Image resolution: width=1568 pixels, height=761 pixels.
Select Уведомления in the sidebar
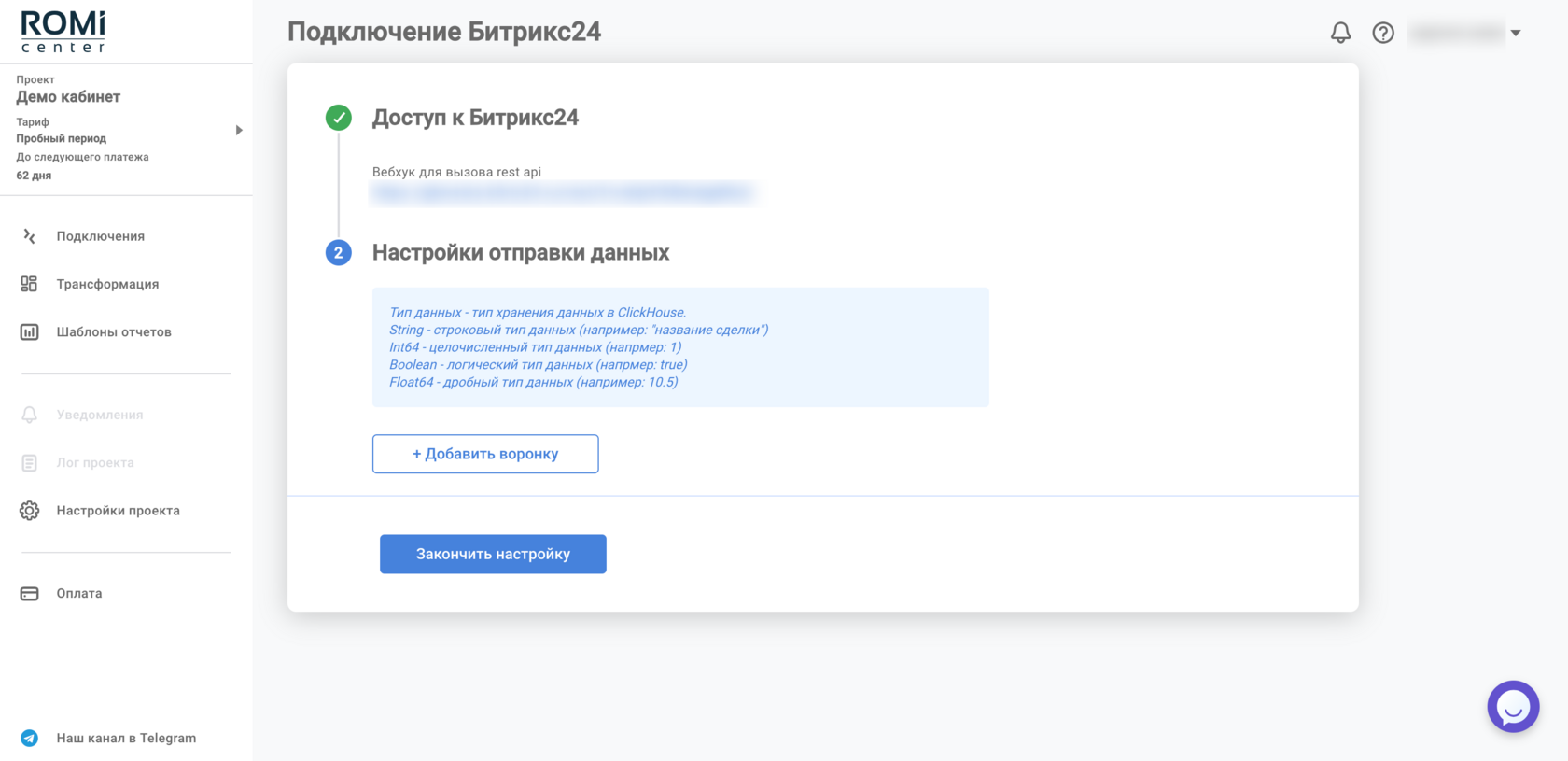tap(100, 415)
